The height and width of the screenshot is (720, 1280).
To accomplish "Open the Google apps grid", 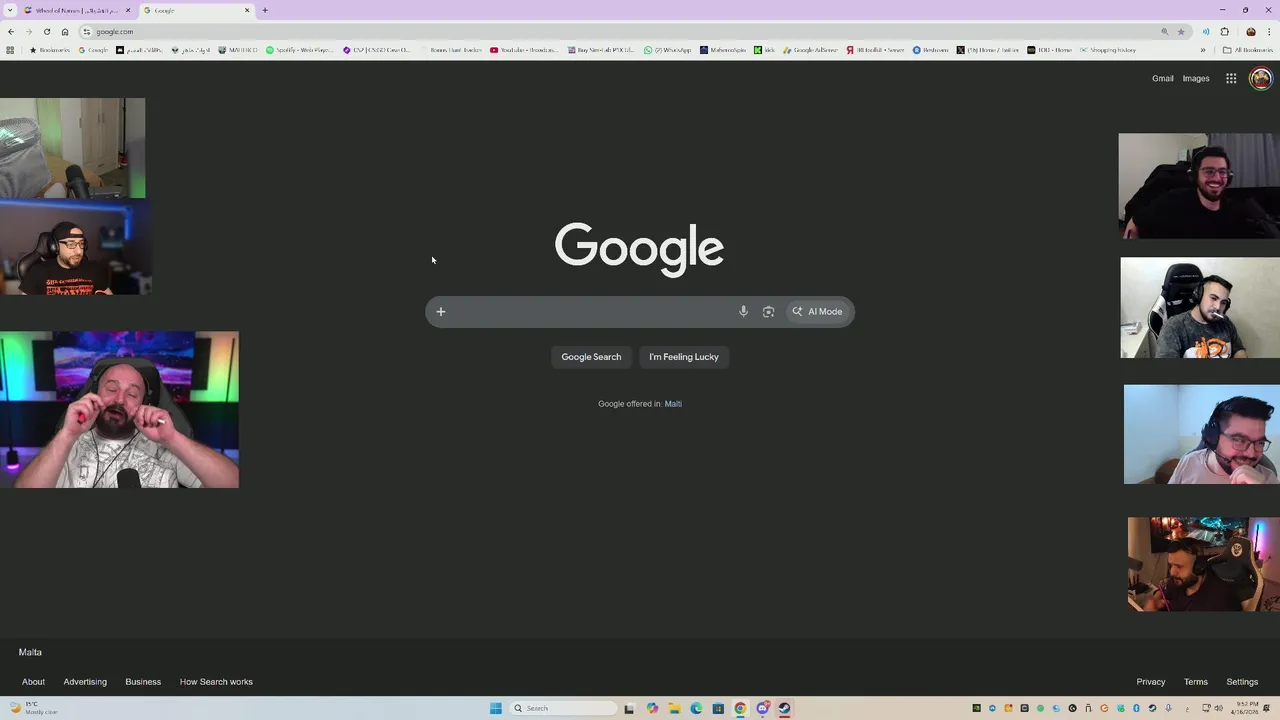I will (x=1231, y=78).
